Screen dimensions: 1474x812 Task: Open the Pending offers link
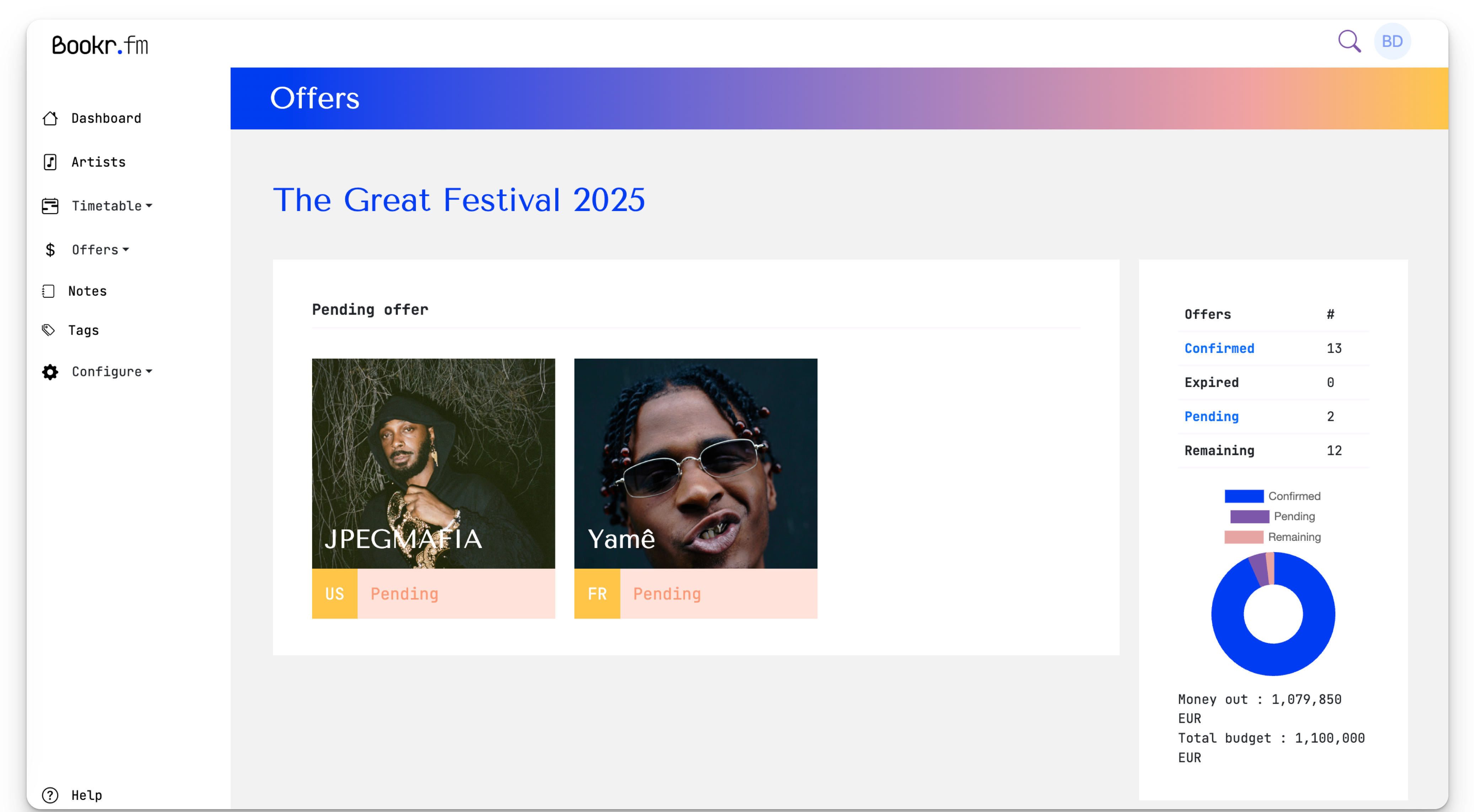1211,416
